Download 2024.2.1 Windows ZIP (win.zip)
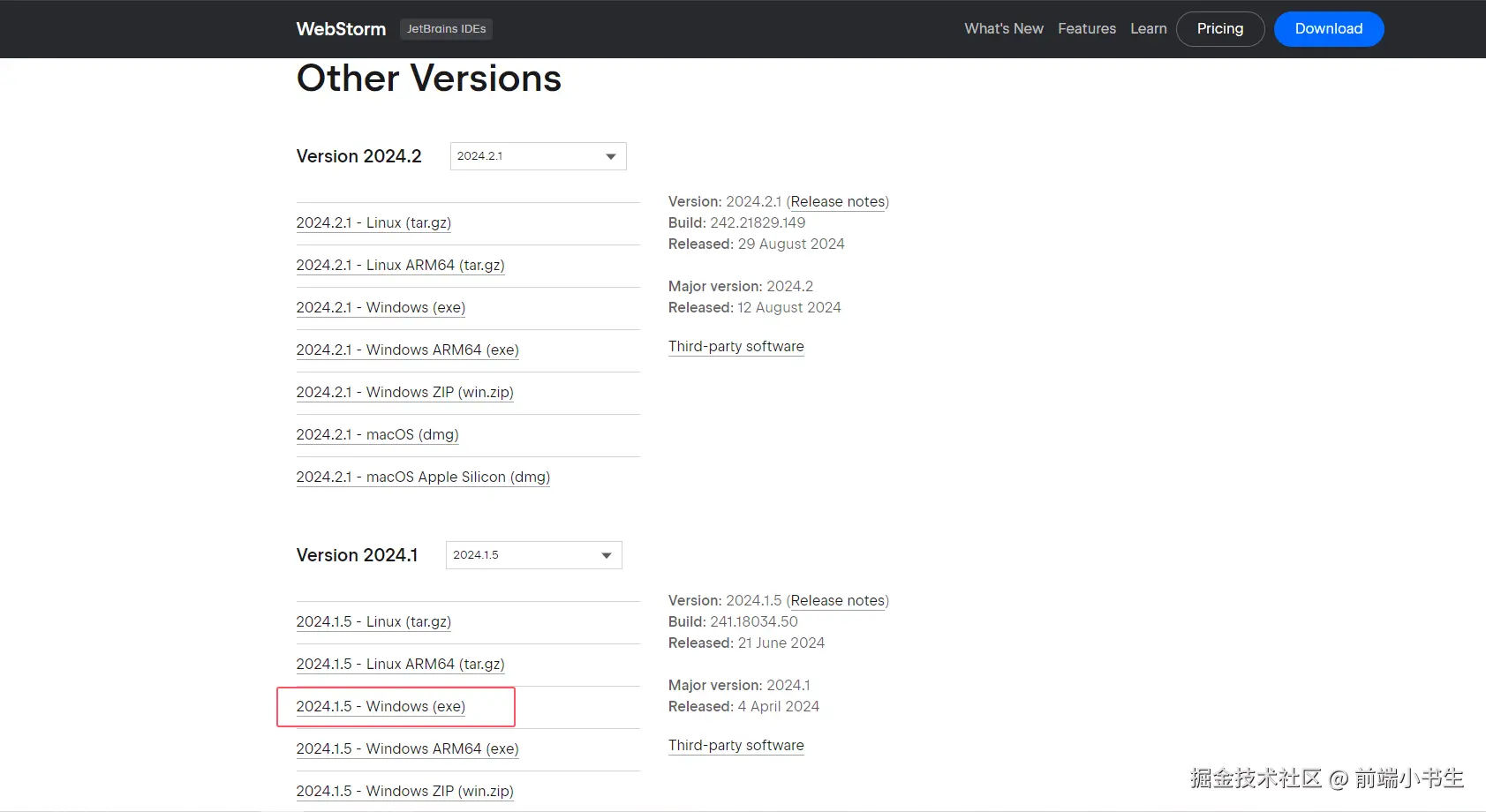 (x=404, y=393)
